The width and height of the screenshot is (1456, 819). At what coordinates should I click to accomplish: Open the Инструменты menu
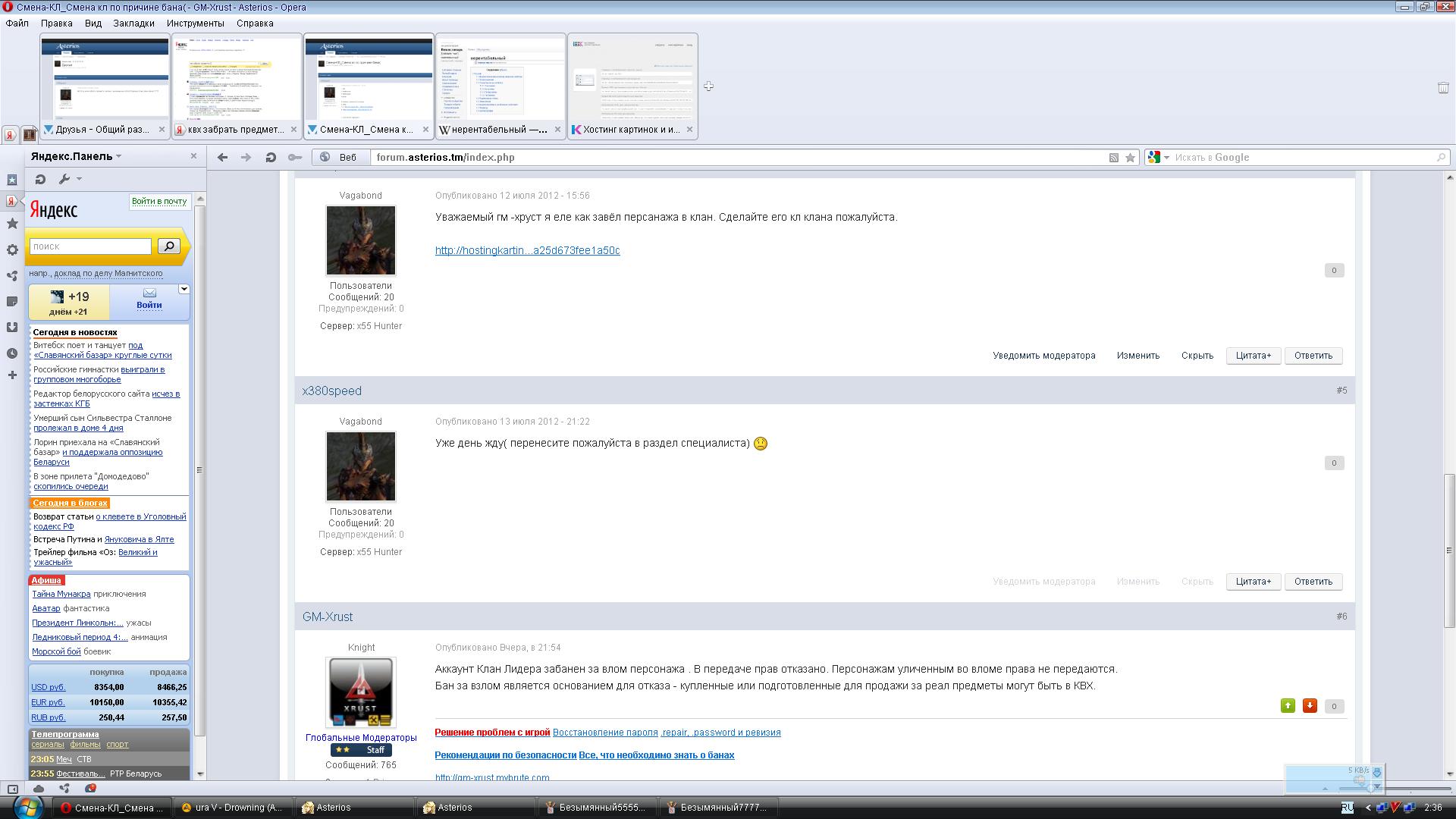point(196,24)
